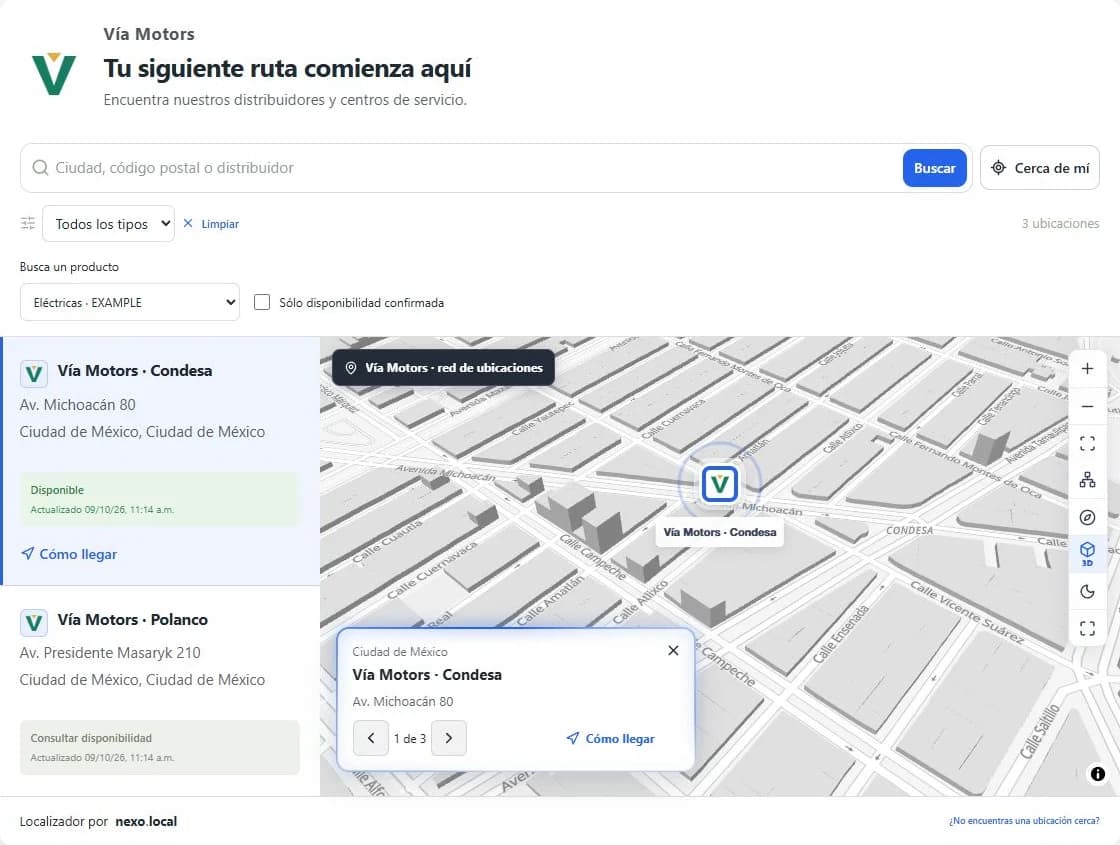This screenshot has width=1120, height=845.
Task: Click the Vía Motors · Condesa map label
Action: point(719,532)
